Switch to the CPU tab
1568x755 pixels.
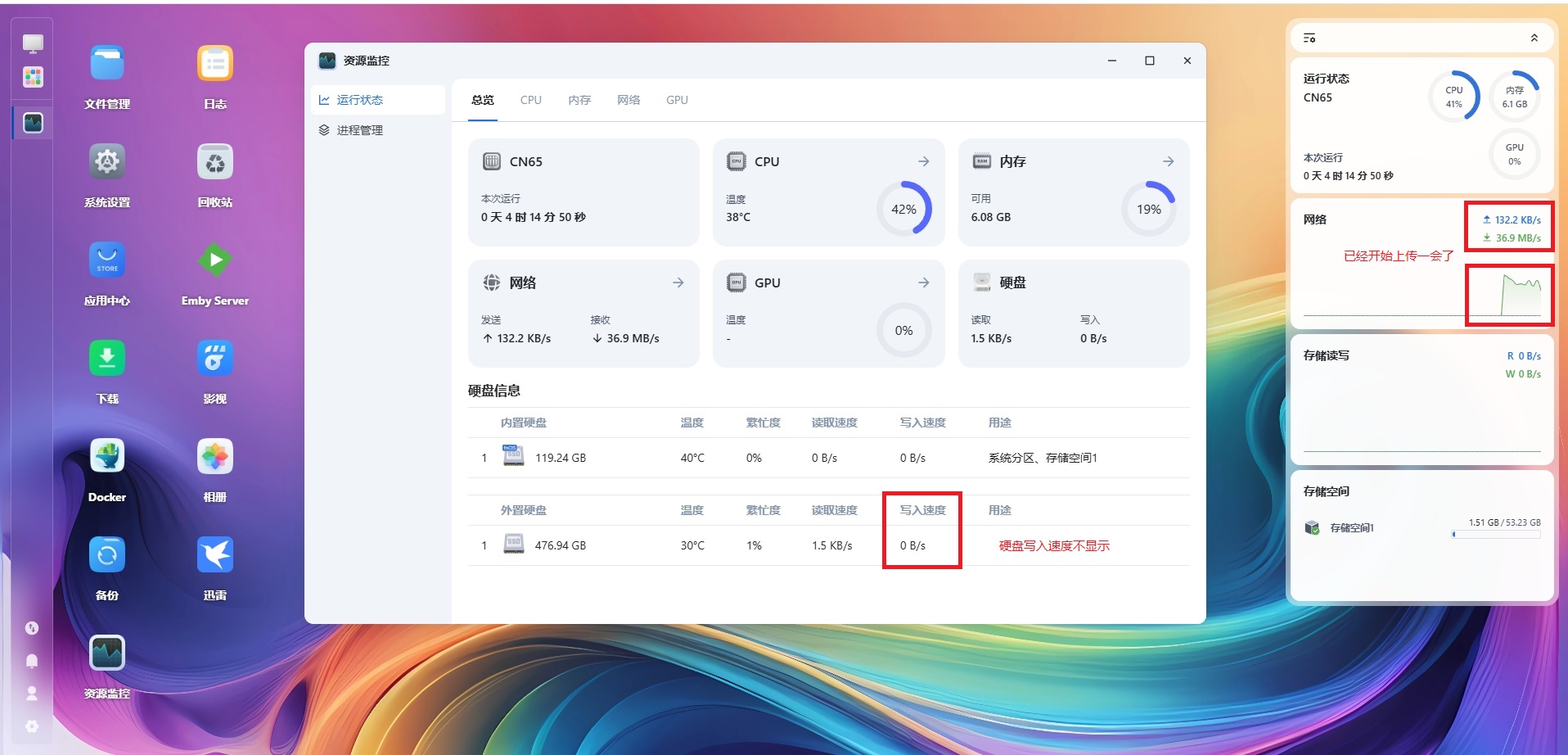(x=531, y=100)
